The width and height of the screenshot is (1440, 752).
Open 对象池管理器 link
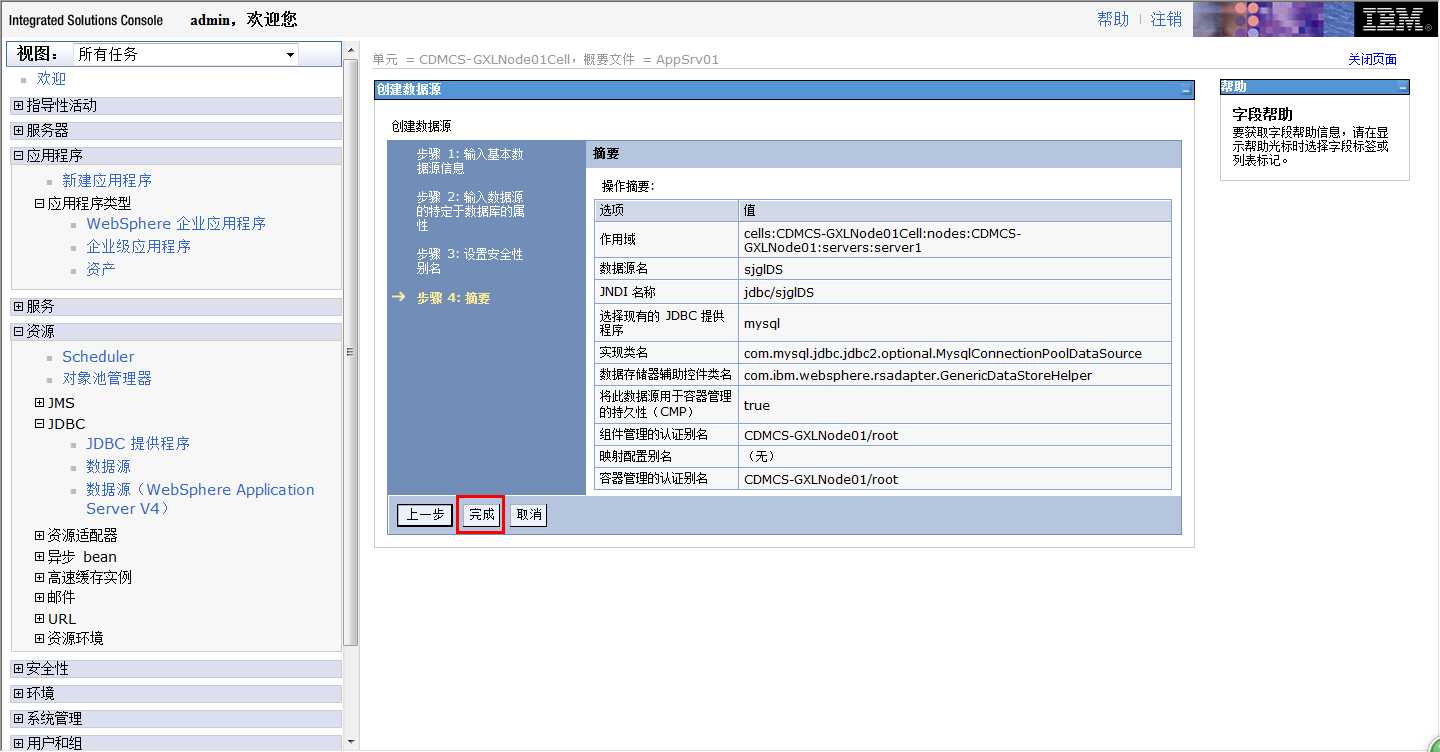pyautogui.click(x=107, y=379)
